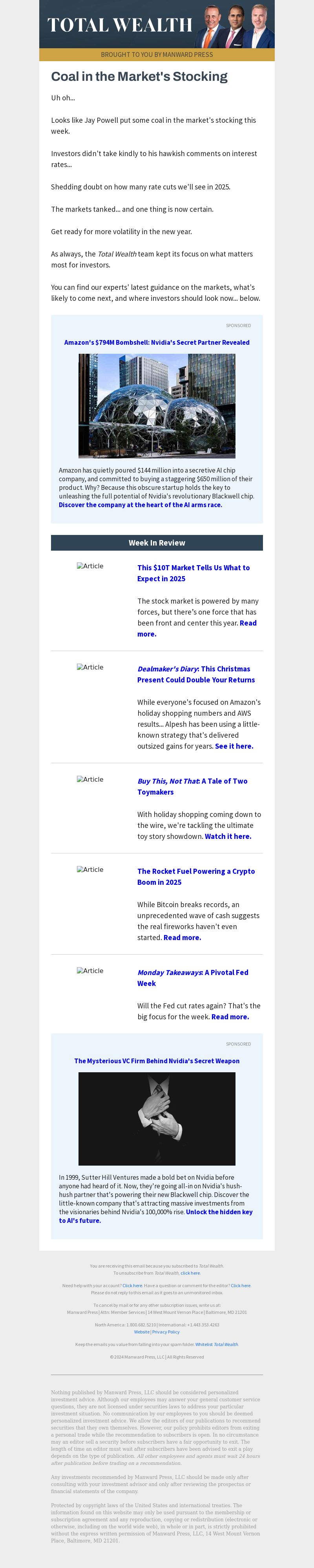Click 'See it here.' link
The width and height of the screenshot is (314, 1568).
click(234, 746)
